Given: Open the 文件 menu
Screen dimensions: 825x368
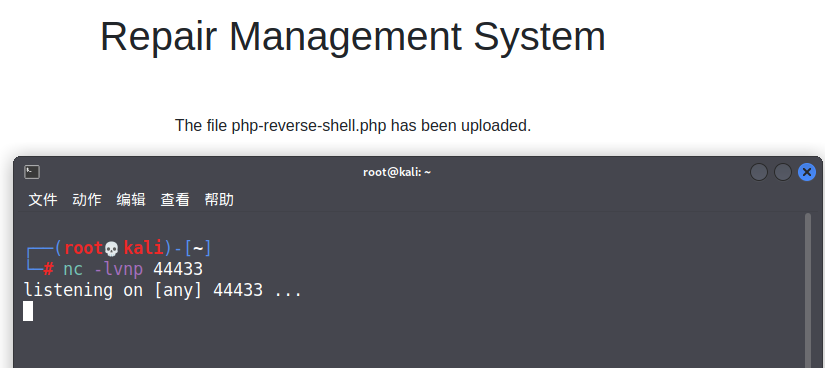Looking at the screenshot, I should pyautogui.click(x=43, y=200).
